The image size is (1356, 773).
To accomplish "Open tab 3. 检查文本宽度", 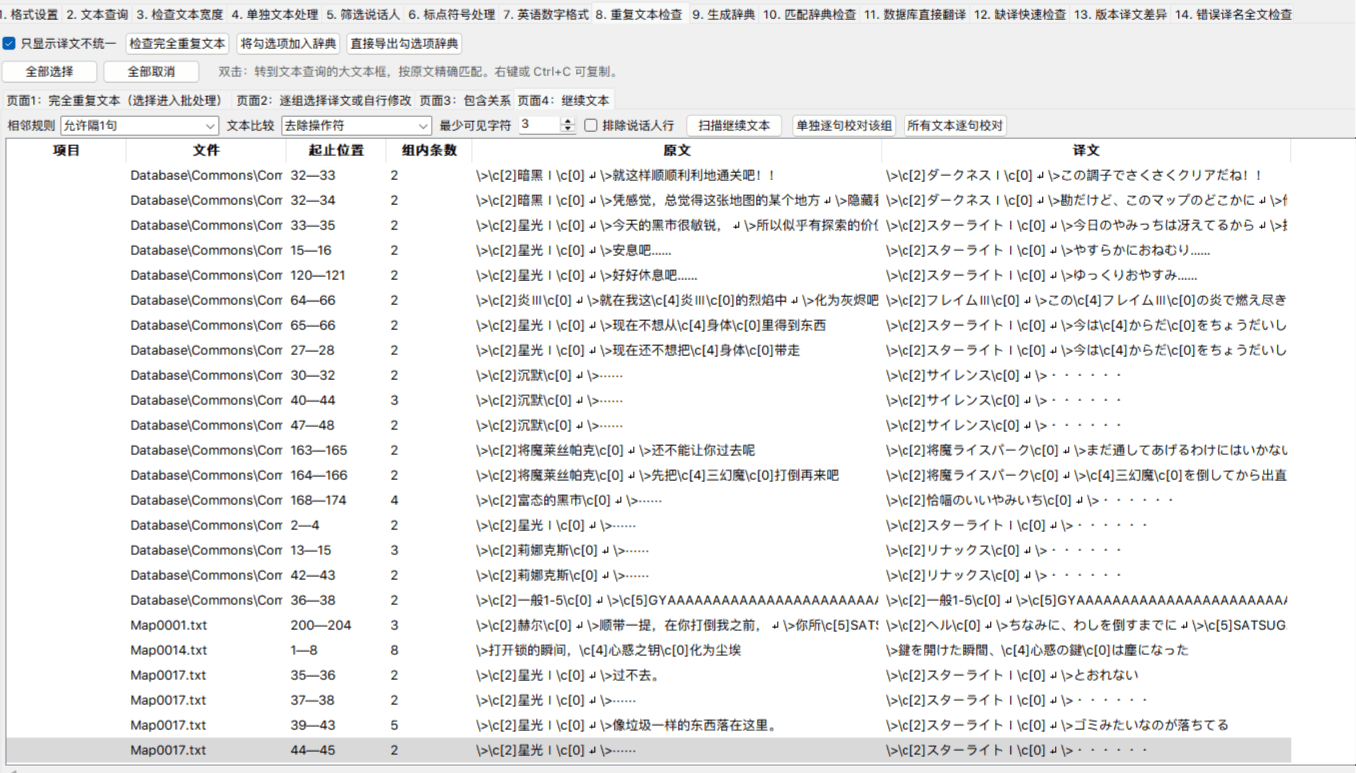I will pos(180,15).
